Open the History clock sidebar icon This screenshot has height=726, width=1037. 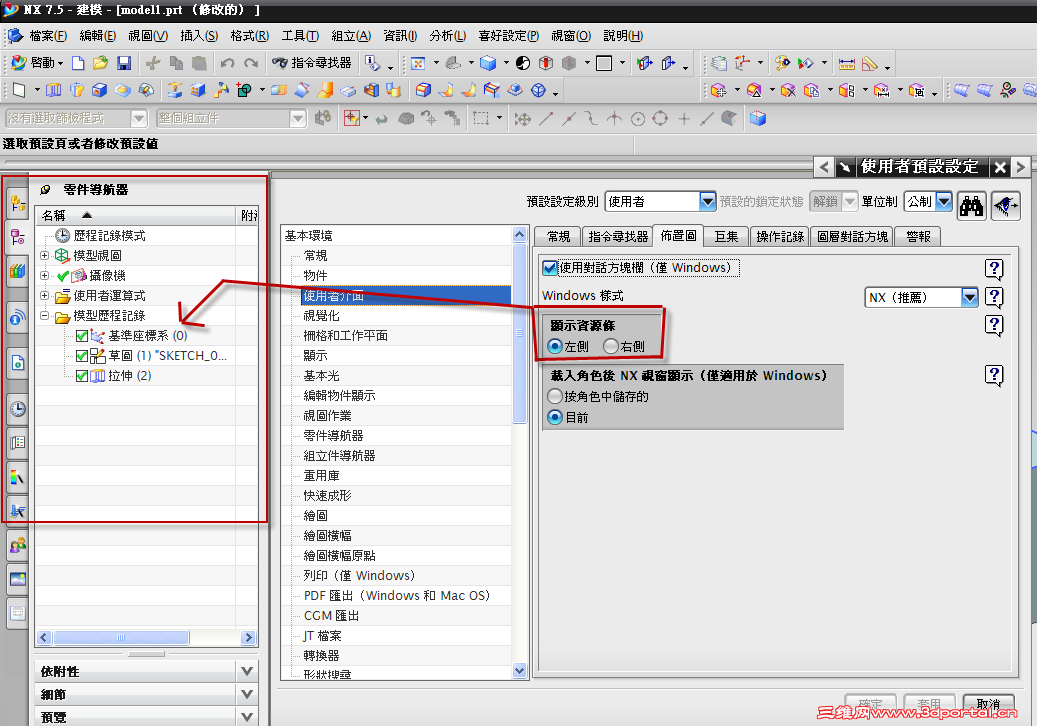click(x=18, y=409)
